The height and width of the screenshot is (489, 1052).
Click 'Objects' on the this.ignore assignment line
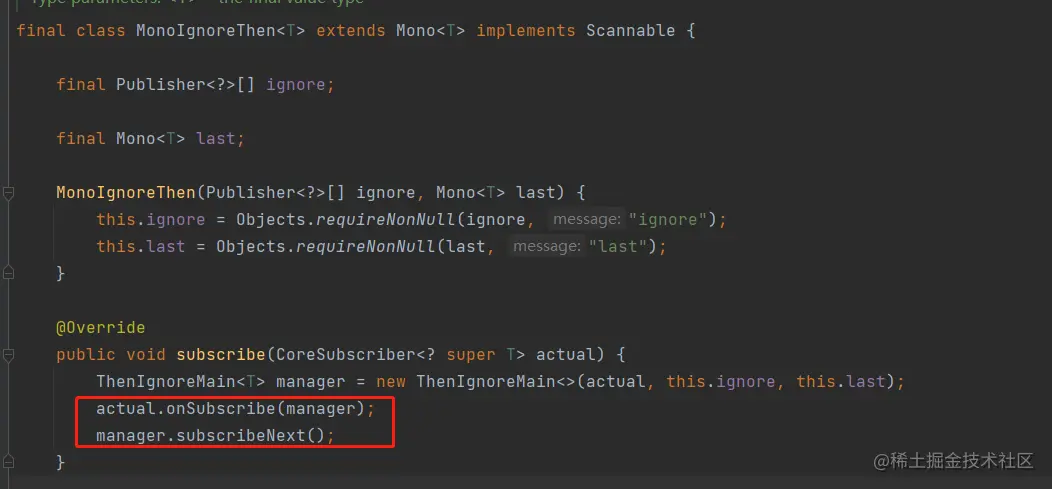pos(271,219)
